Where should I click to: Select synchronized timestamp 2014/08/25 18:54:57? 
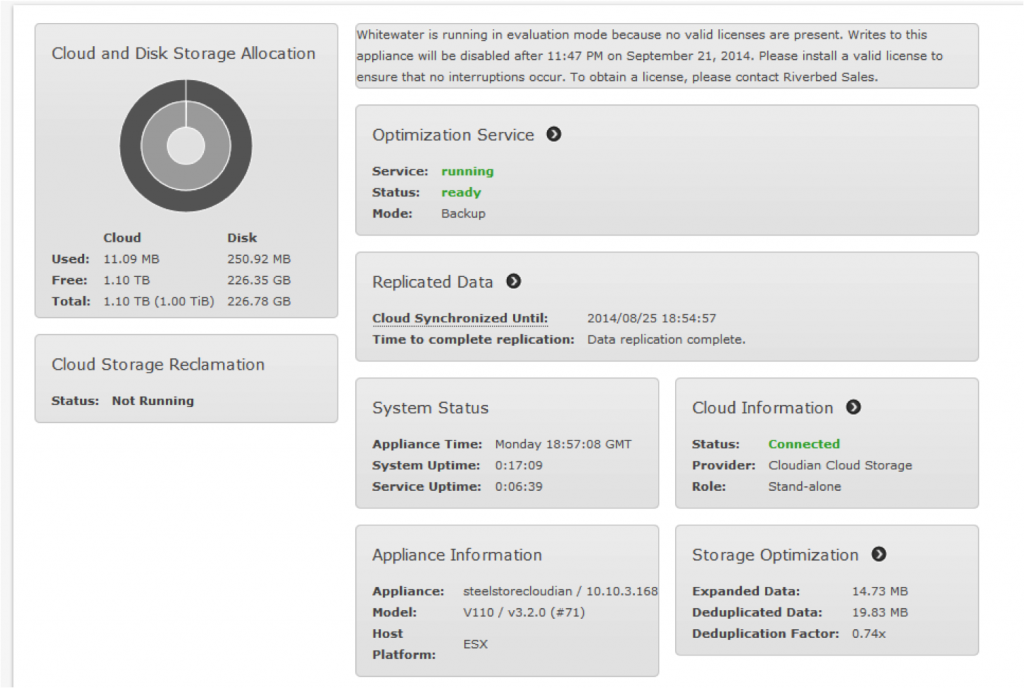point(652,319)
